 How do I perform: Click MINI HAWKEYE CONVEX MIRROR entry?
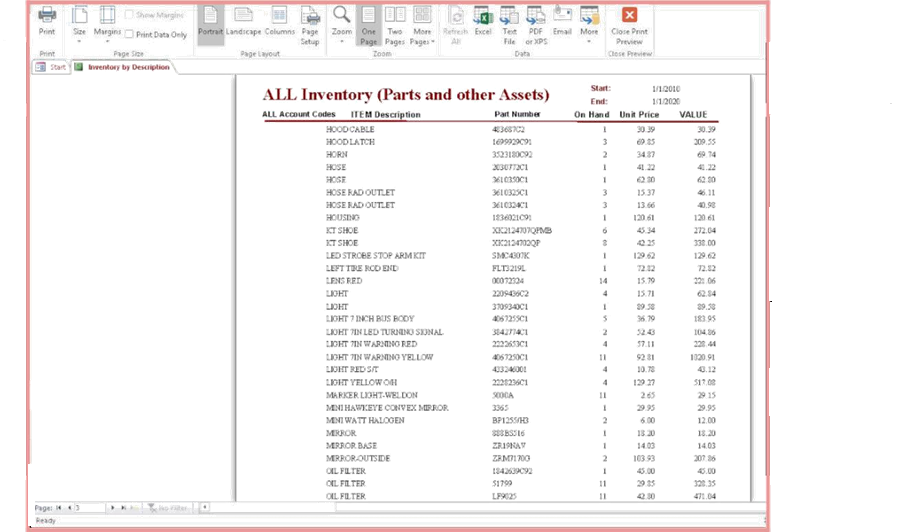(x=387, y=408)
